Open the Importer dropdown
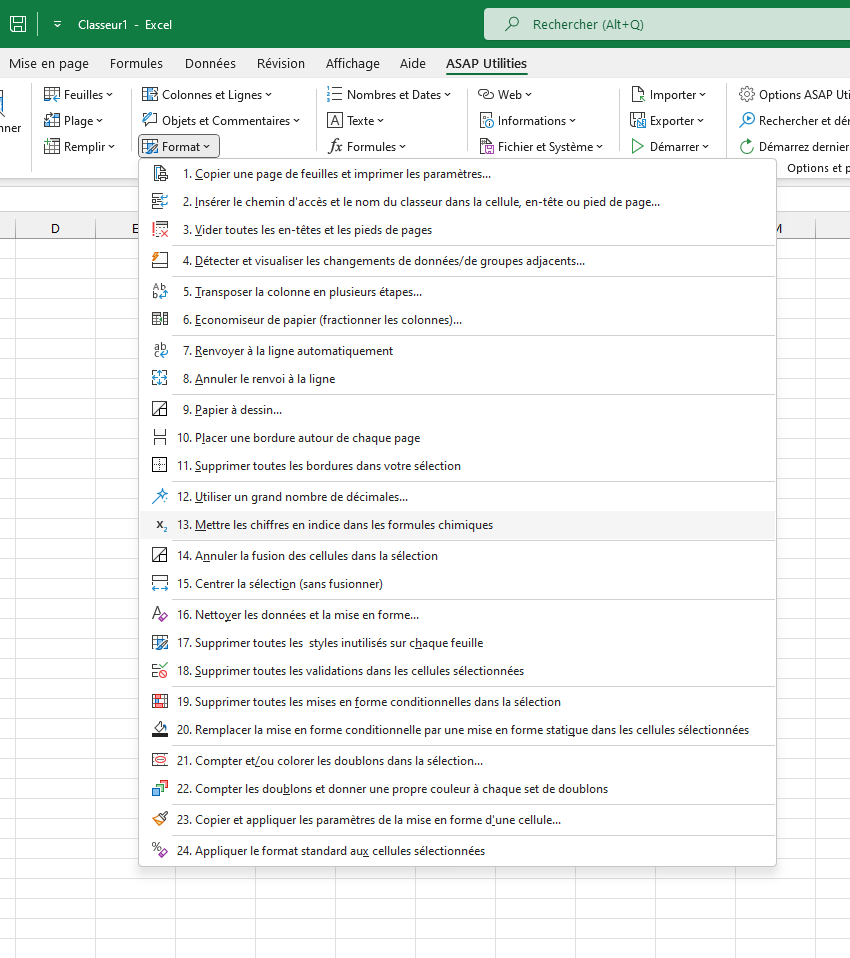 (669, 95)
